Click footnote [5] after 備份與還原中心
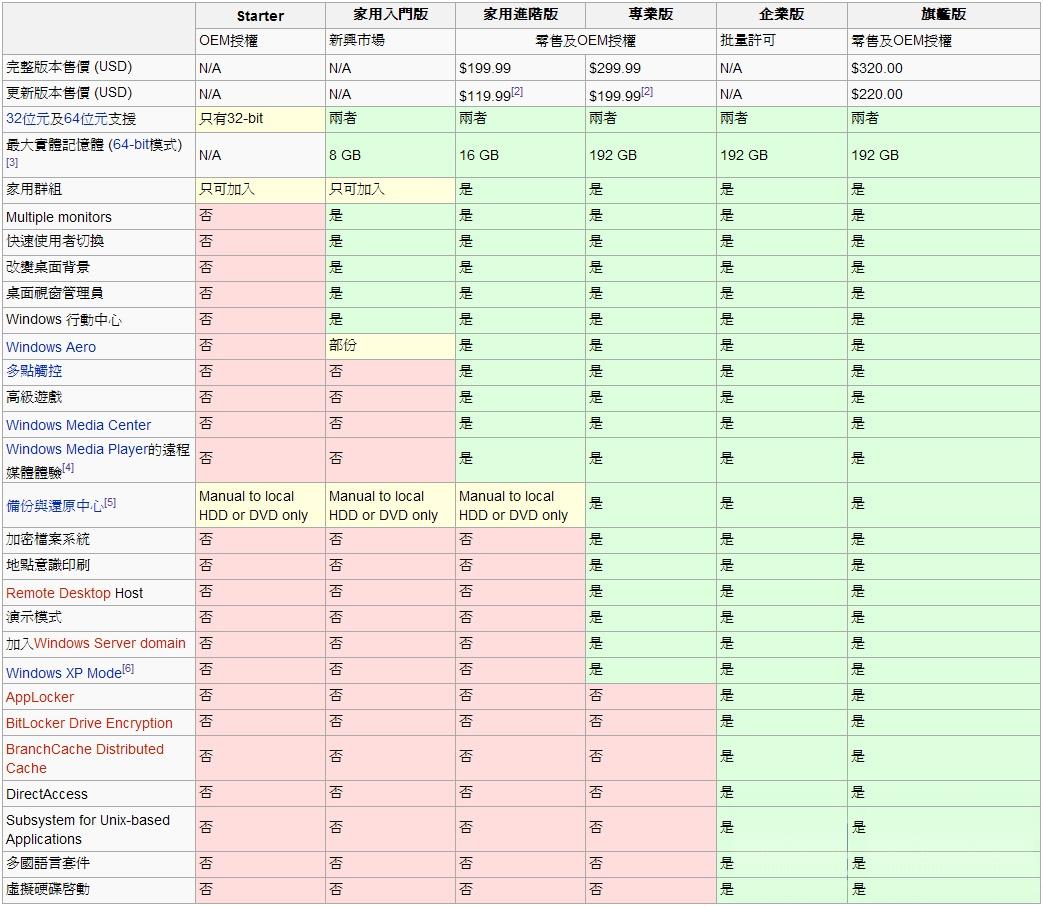The width and height of the screenshot is (1043, 906). pyautogui.click(x=110, y=503)
